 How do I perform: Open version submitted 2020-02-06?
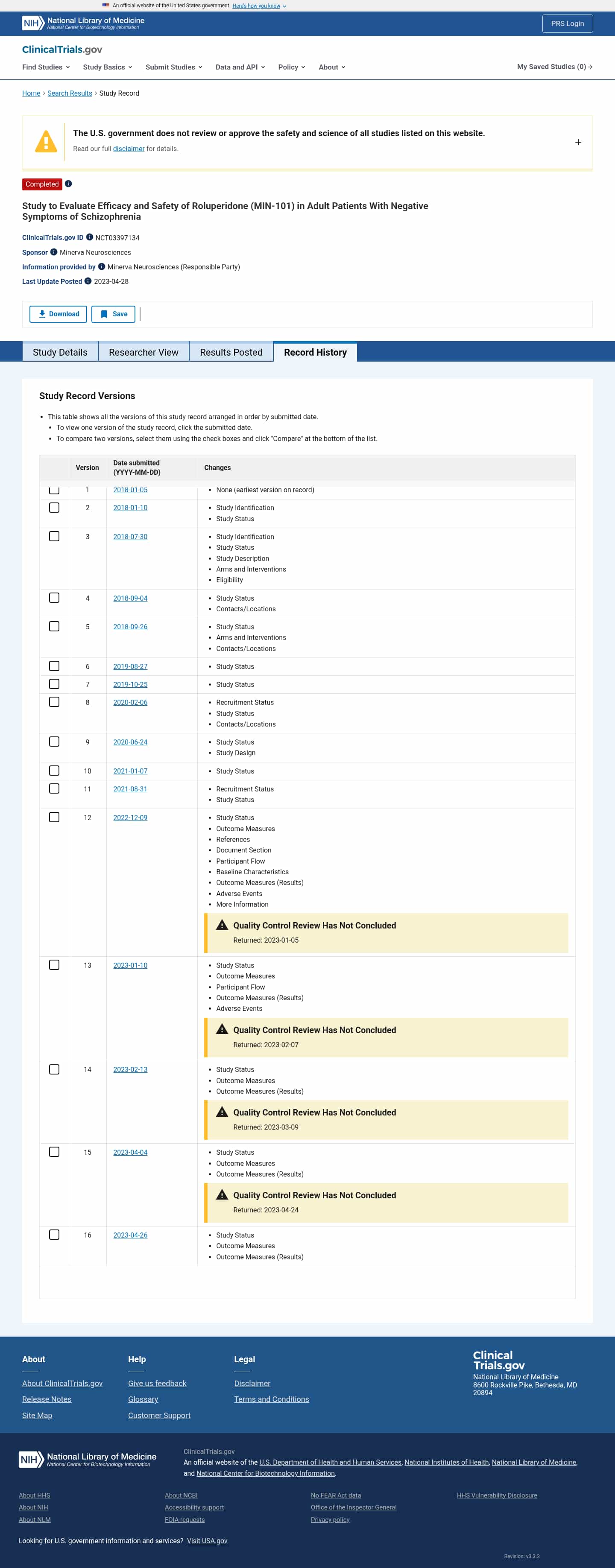[x=130, y=702]
